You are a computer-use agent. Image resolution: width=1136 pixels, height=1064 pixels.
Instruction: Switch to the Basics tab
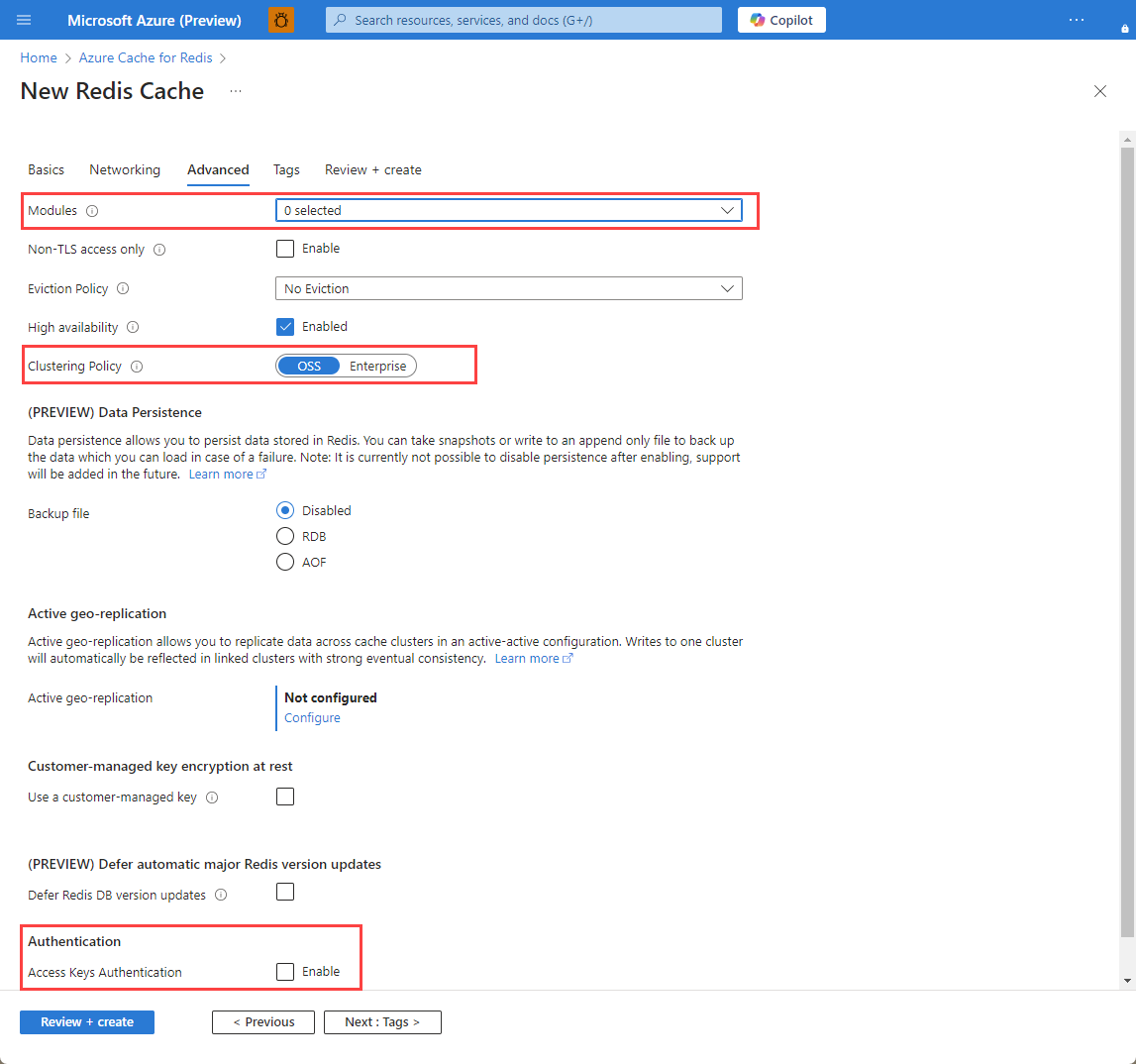[46, 169]
